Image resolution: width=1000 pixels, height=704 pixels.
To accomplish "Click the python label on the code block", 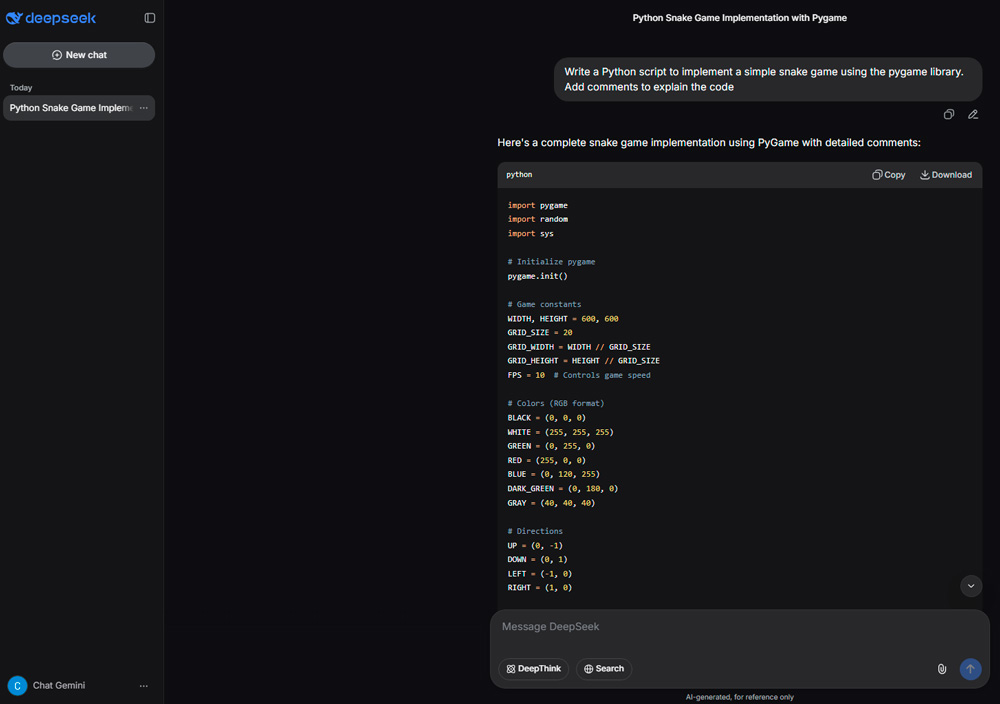I will point(519,174).
